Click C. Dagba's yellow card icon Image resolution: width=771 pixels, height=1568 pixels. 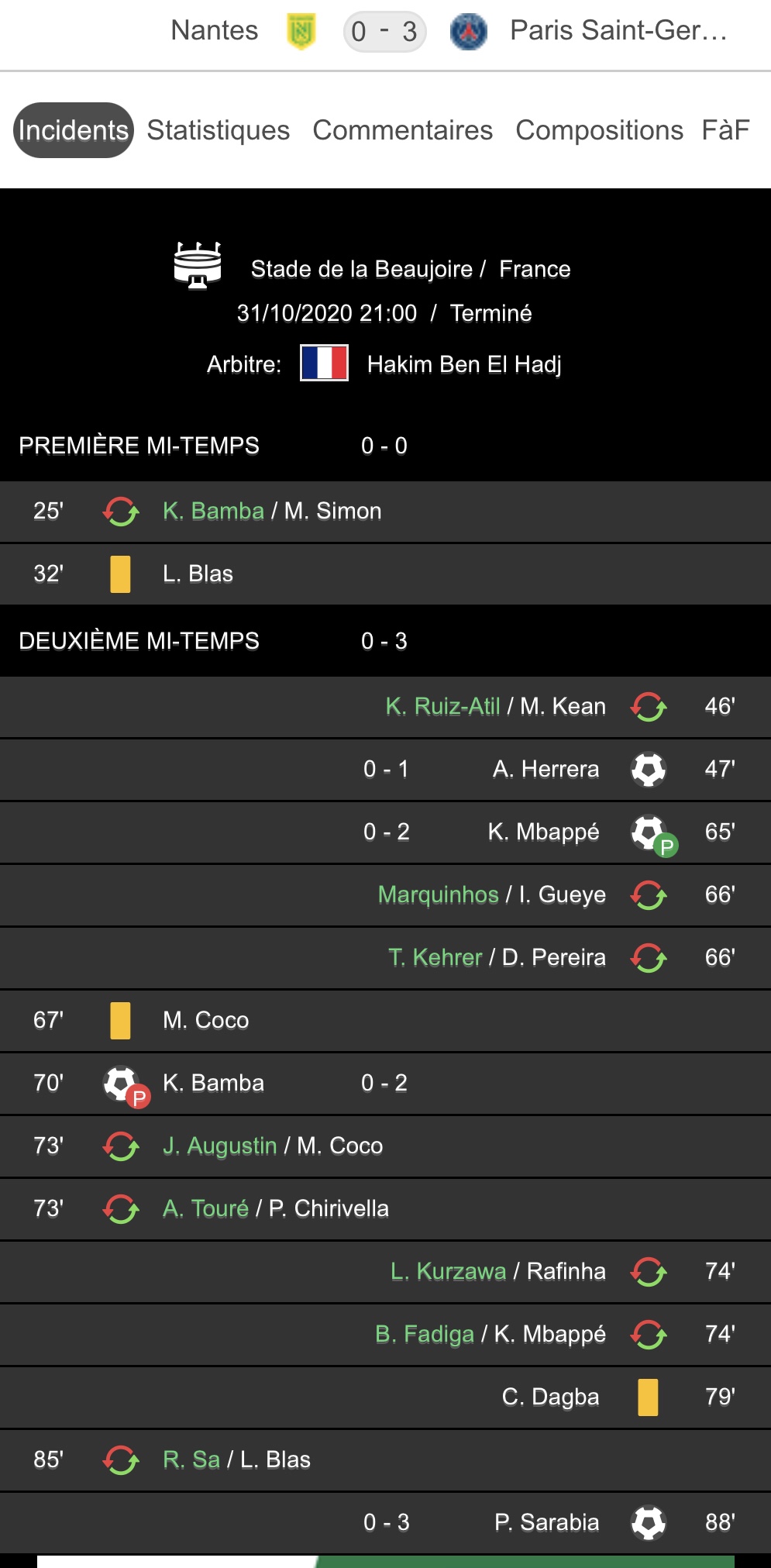pos(648,1397)
